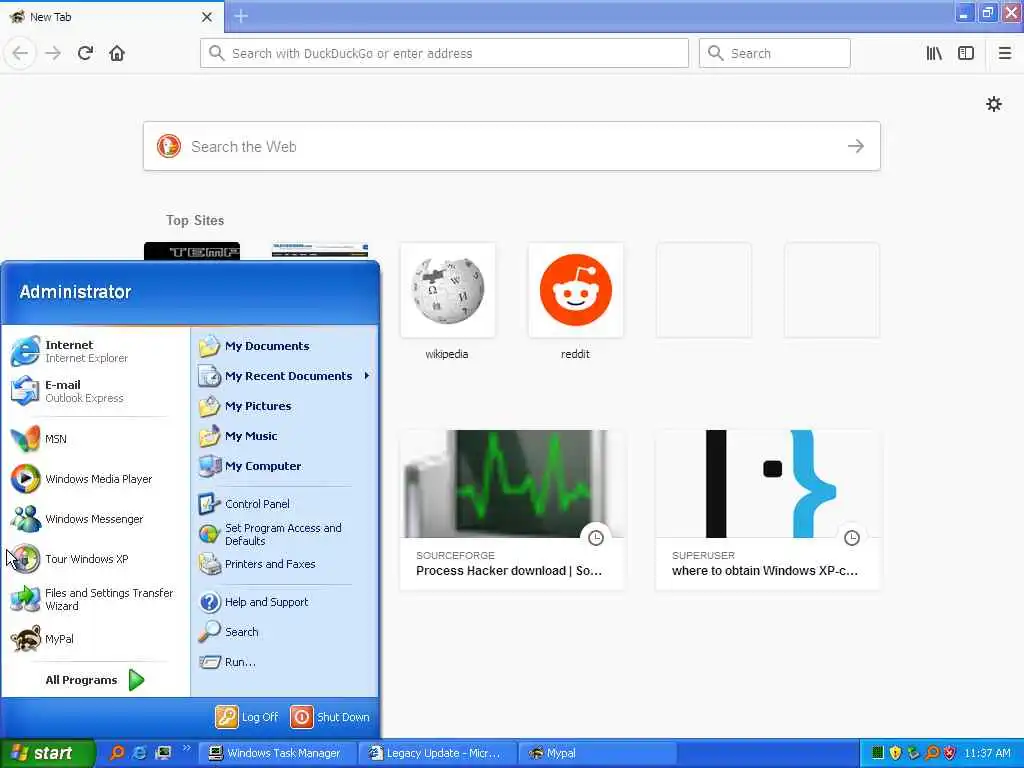Open My Computer
Screen dimensions: 1024x768
pos(285,466)
